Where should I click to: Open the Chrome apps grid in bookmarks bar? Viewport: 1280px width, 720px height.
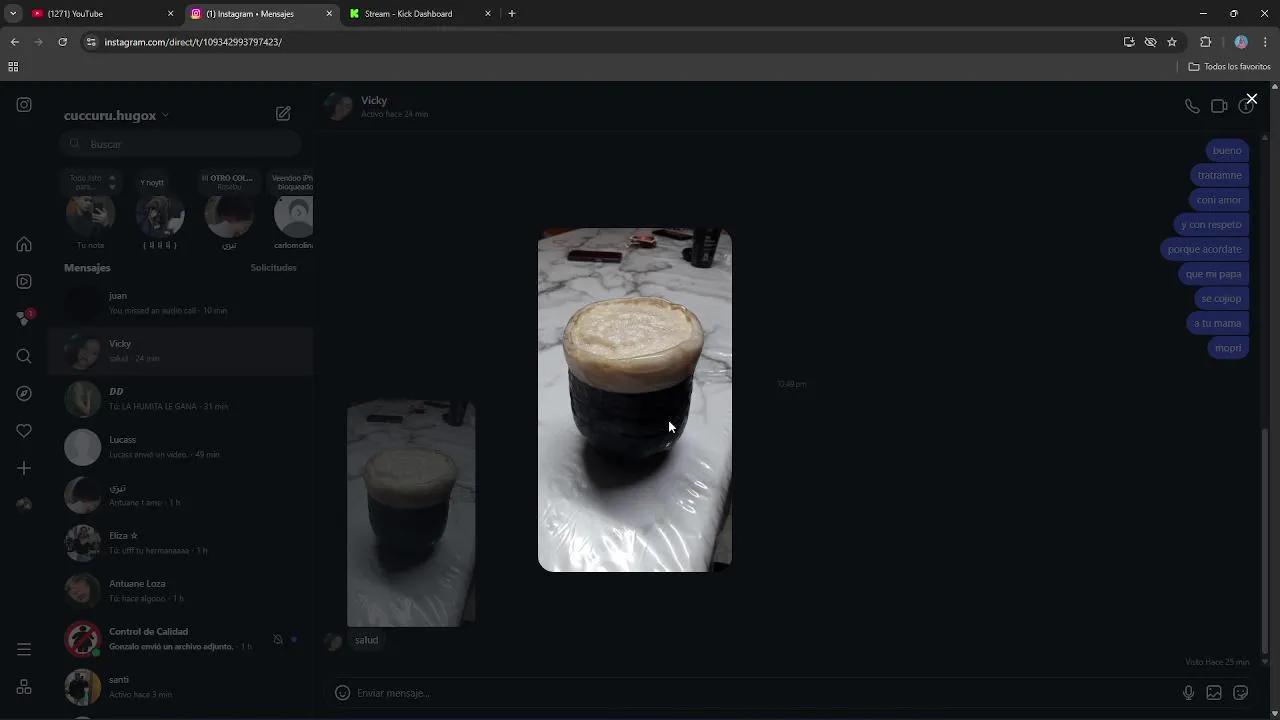click(13, 67)
